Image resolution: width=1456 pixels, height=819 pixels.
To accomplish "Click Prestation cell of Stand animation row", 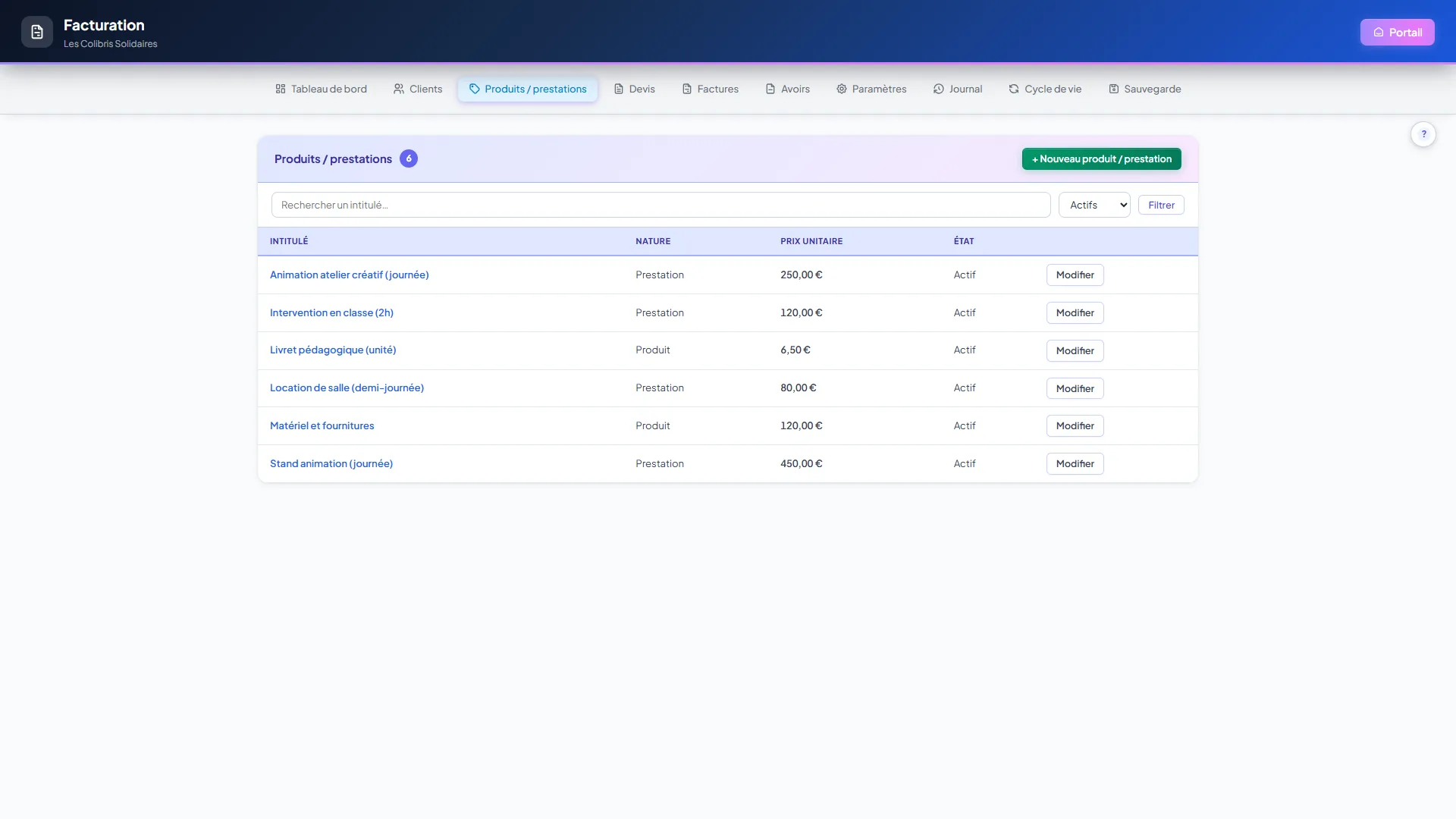I will click(x=659, y=463).
